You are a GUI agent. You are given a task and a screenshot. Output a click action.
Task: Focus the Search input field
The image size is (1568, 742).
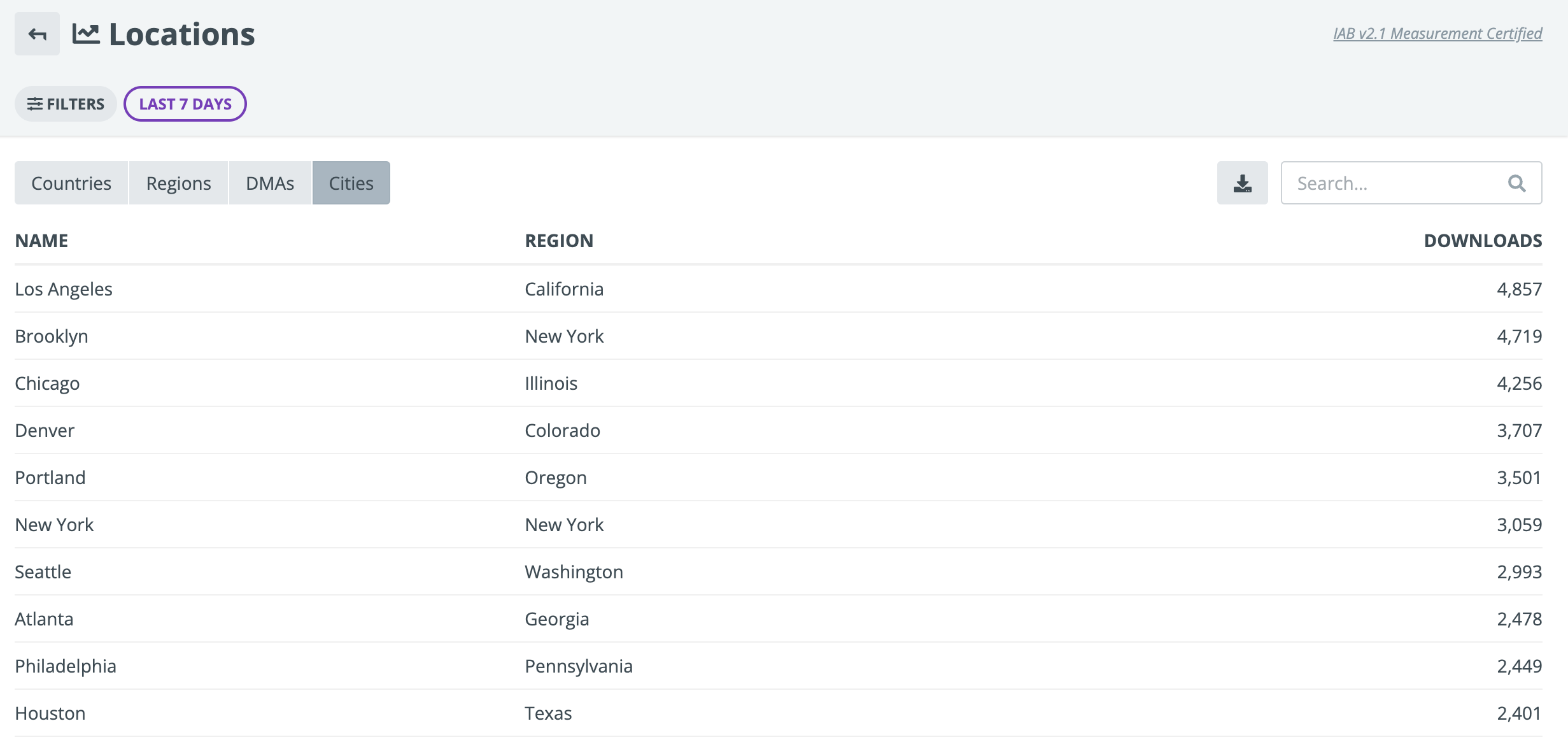coord(1411,183)
